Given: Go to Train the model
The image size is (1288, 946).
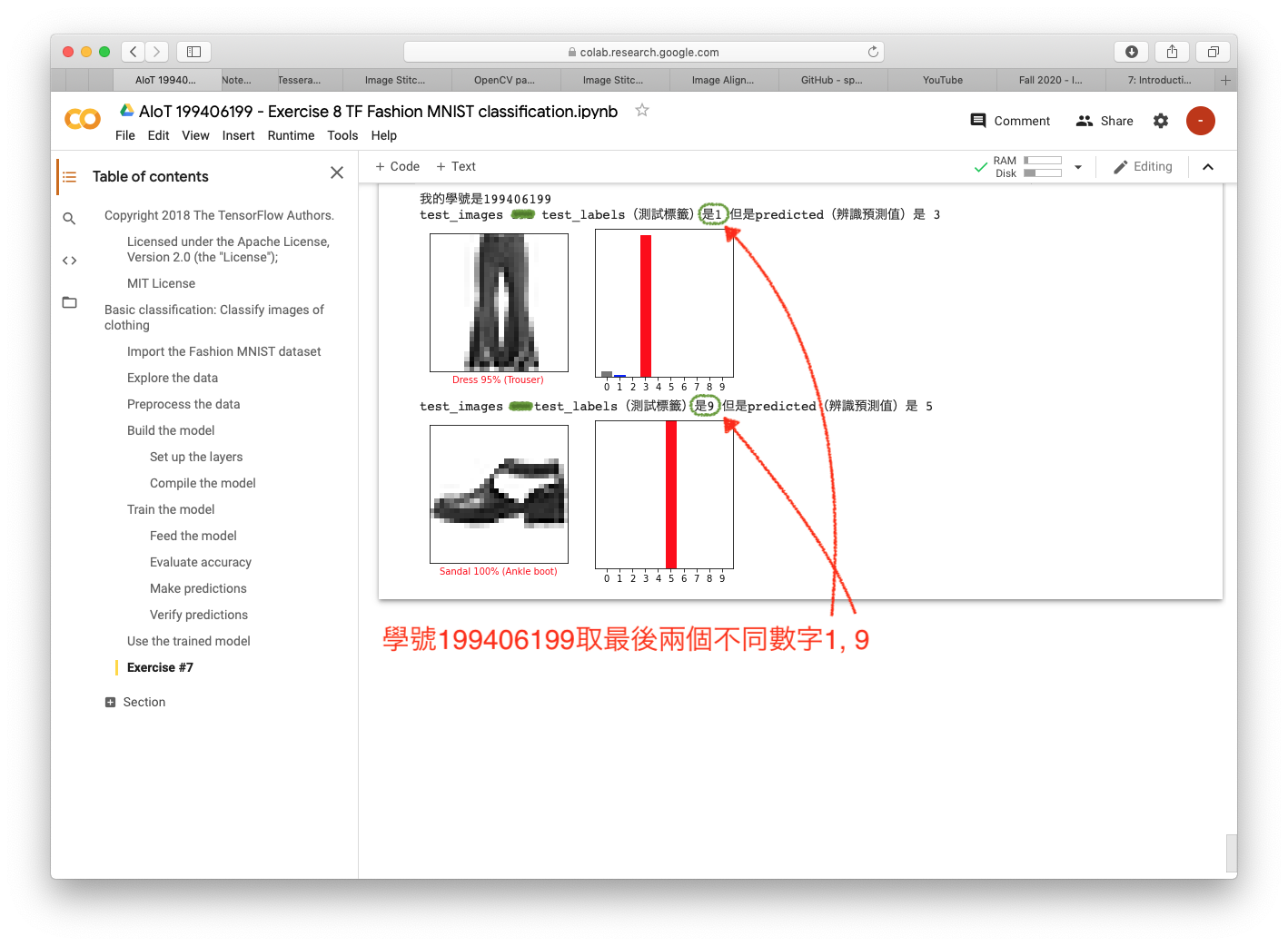Looking at the screenshot, I should point(171,509).
